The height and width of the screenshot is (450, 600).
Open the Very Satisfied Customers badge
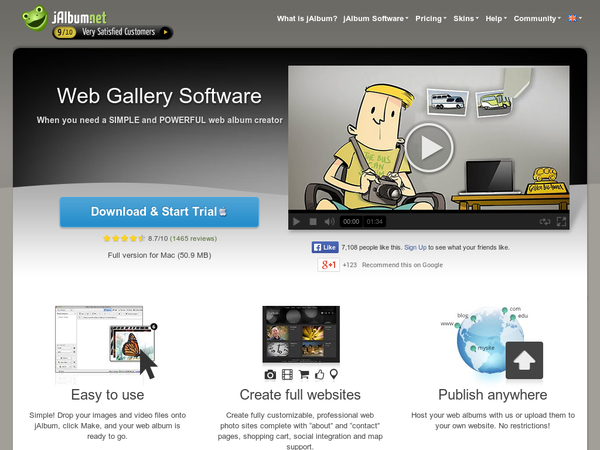pyautogui.click(x=112, y=32)
